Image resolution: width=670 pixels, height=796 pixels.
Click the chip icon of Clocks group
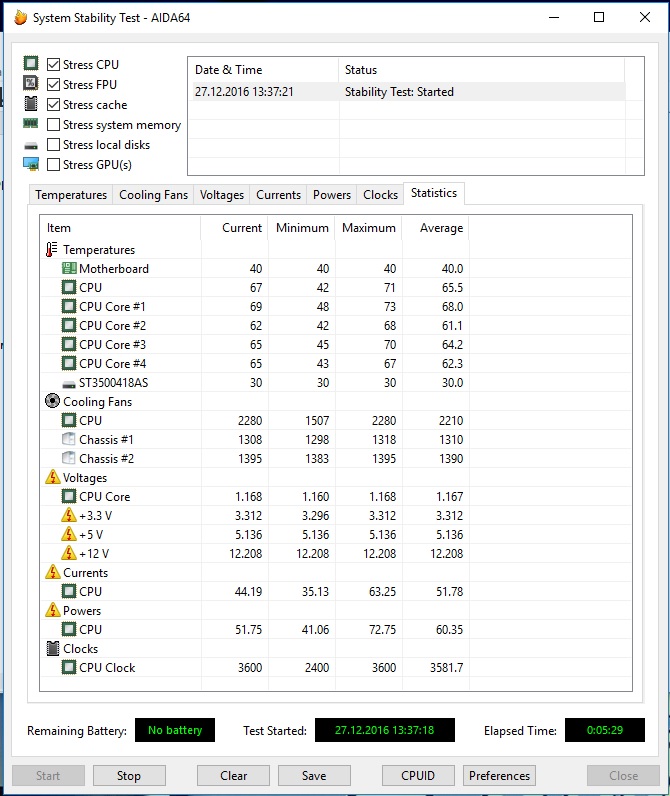53,648
